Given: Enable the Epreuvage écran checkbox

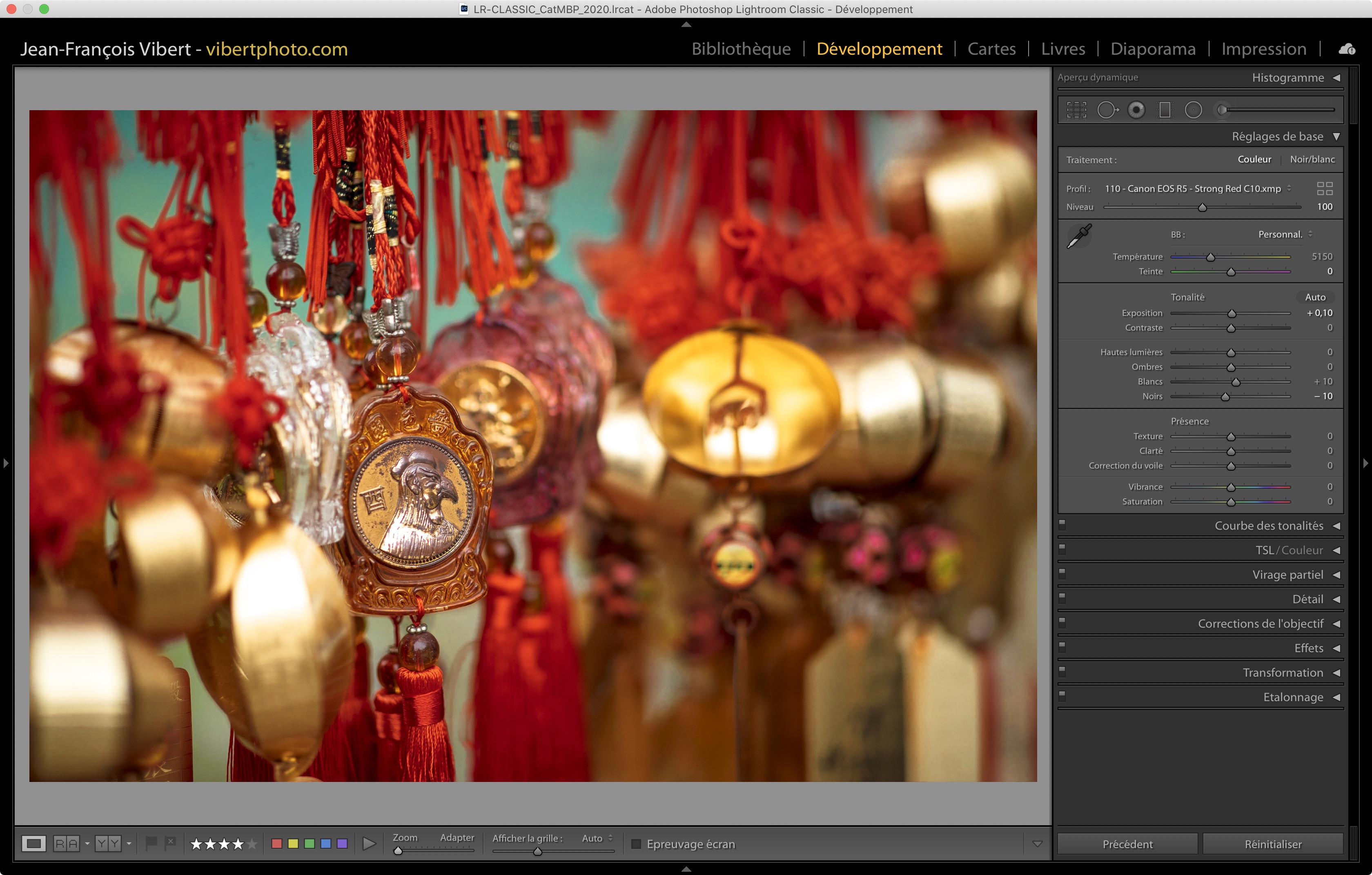Looking at the screenshot, I should [637, 844].
